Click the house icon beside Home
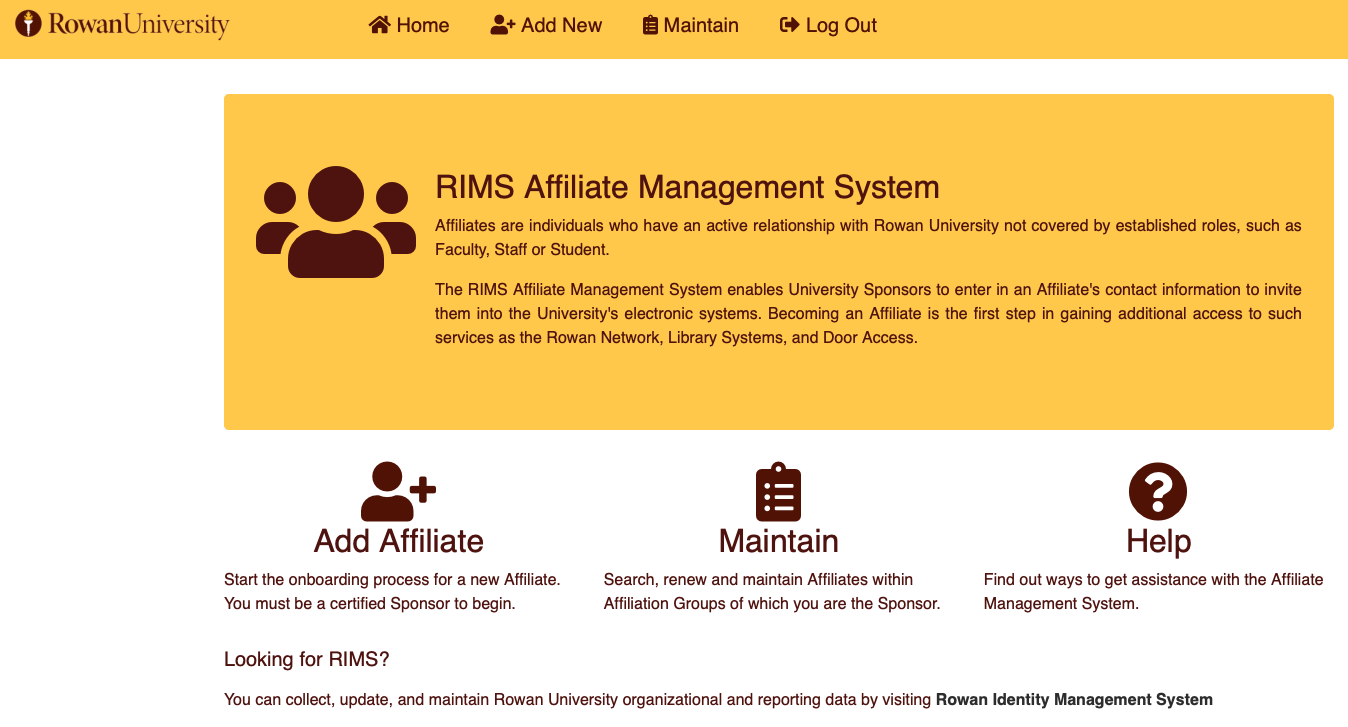Viewport: 1348px width, 727px height. 379,25
